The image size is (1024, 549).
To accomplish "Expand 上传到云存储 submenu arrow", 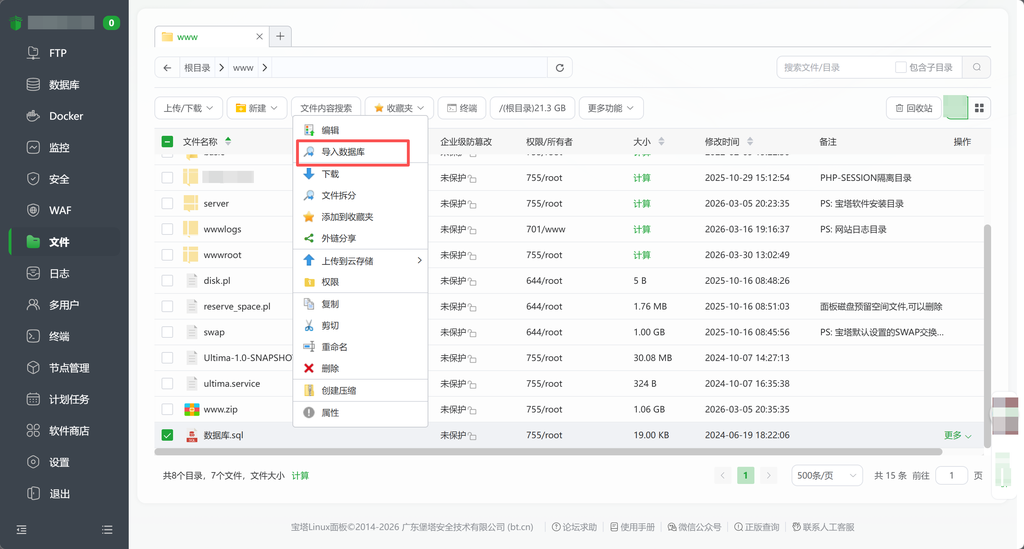I will pyautogui.click(x=419, y=260).
